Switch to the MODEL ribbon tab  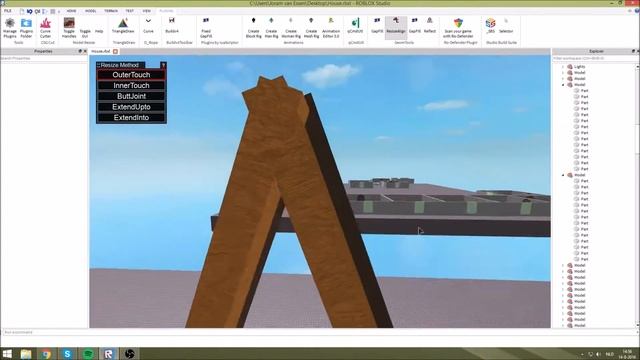91,11
